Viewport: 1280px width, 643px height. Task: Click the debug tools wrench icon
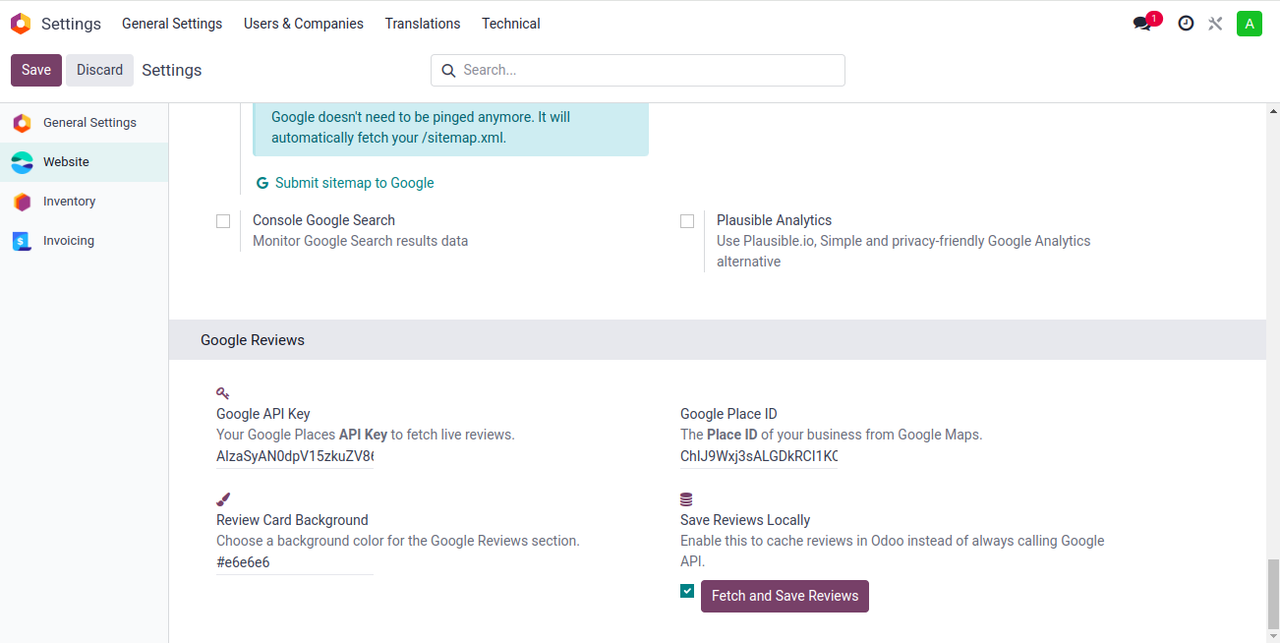(1215, 23)
